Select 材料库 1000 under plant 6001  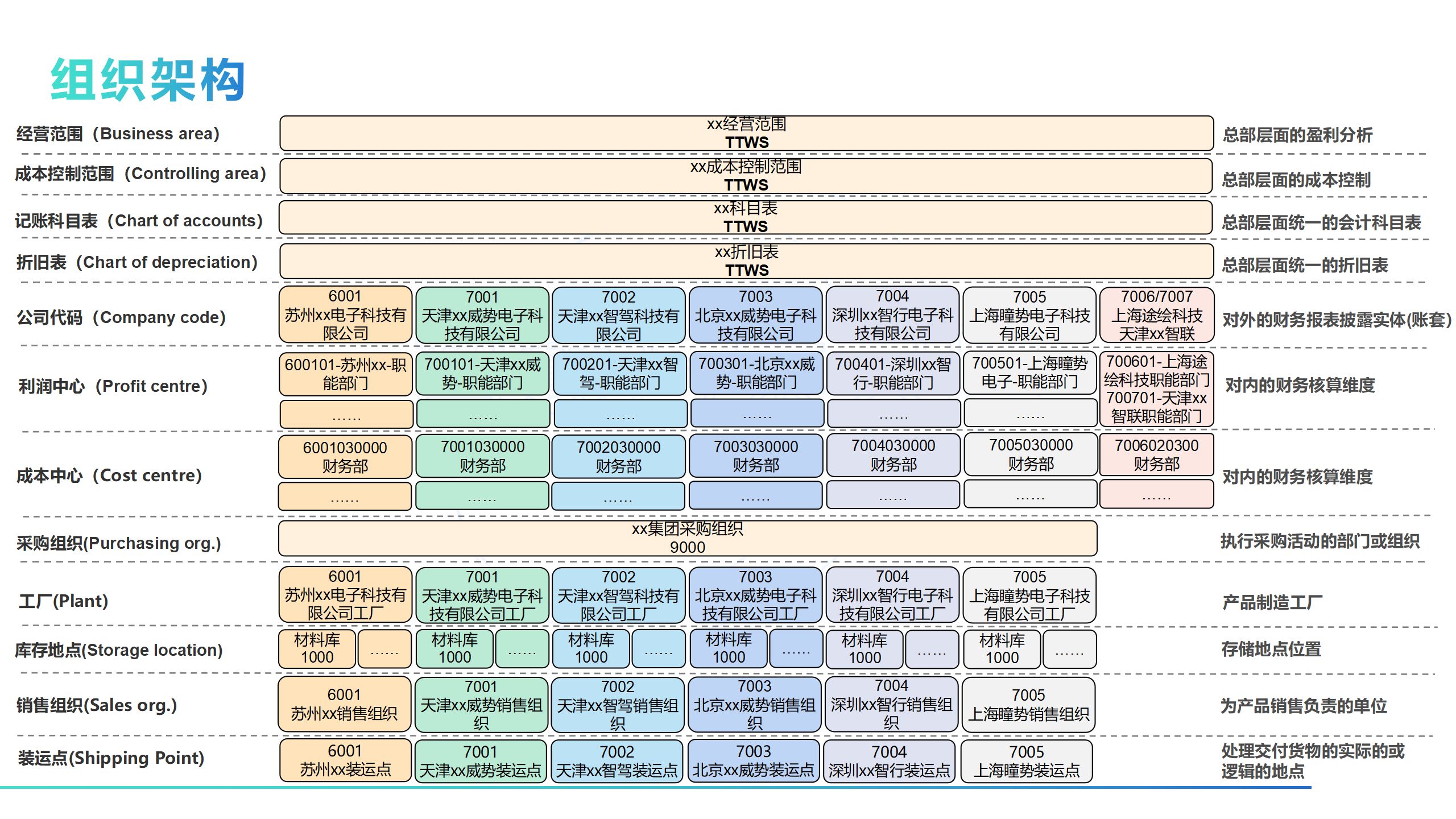tap(317, 648)
